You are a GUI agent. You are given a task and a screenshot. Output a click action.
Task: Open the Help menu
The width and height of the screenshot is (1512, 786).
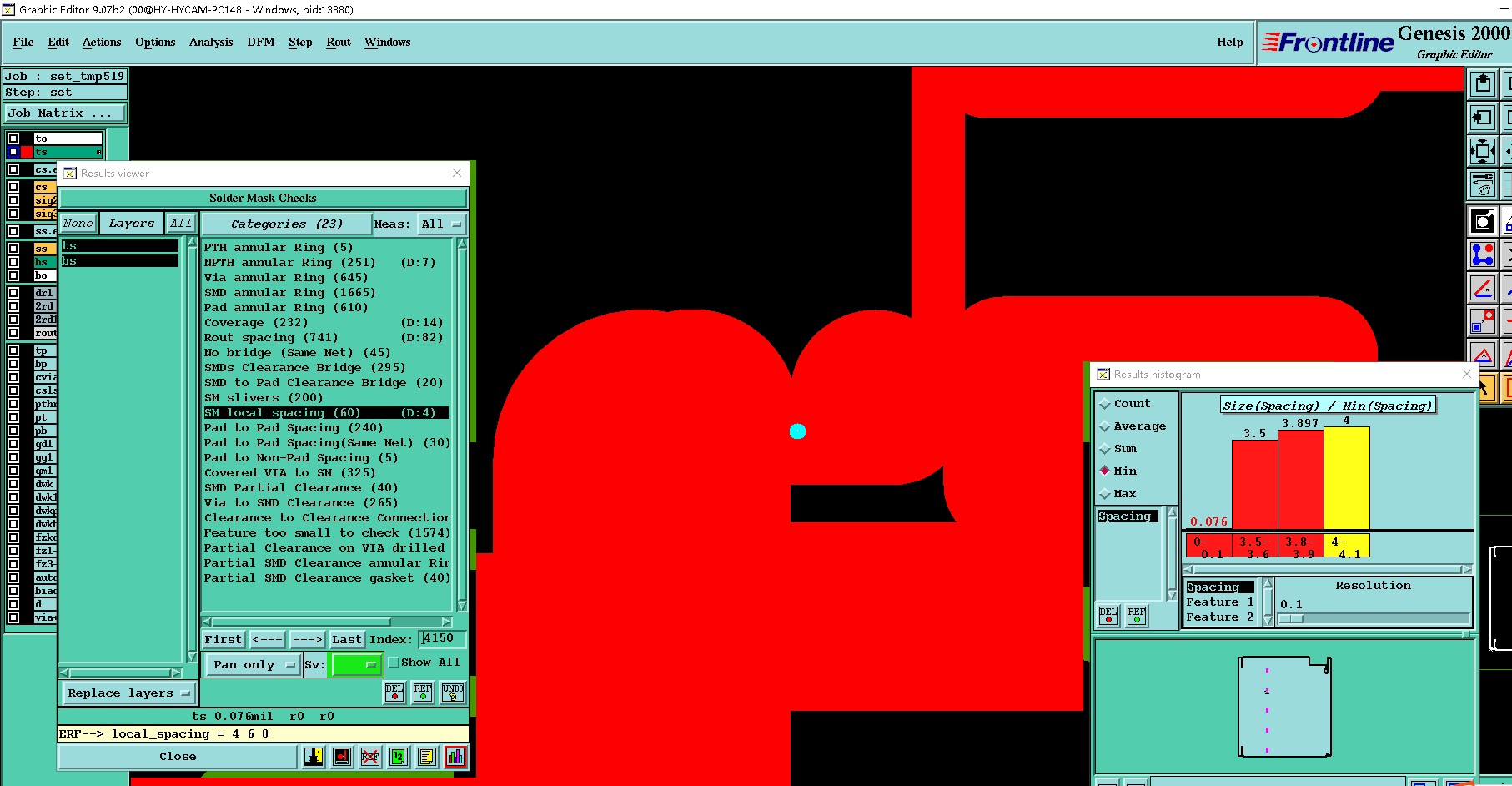coord(1229,42)
